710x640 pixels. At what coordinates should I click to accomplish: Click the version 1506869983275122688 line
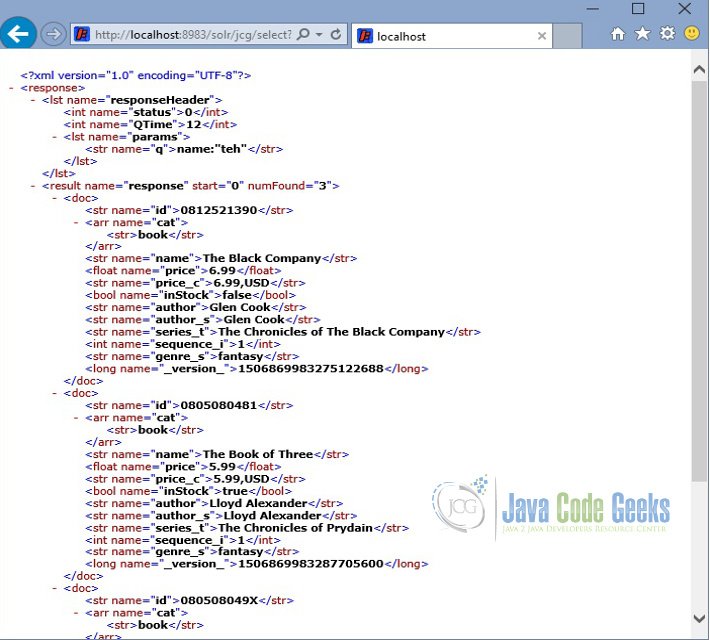pyautogui.click(x=257, y=369)
